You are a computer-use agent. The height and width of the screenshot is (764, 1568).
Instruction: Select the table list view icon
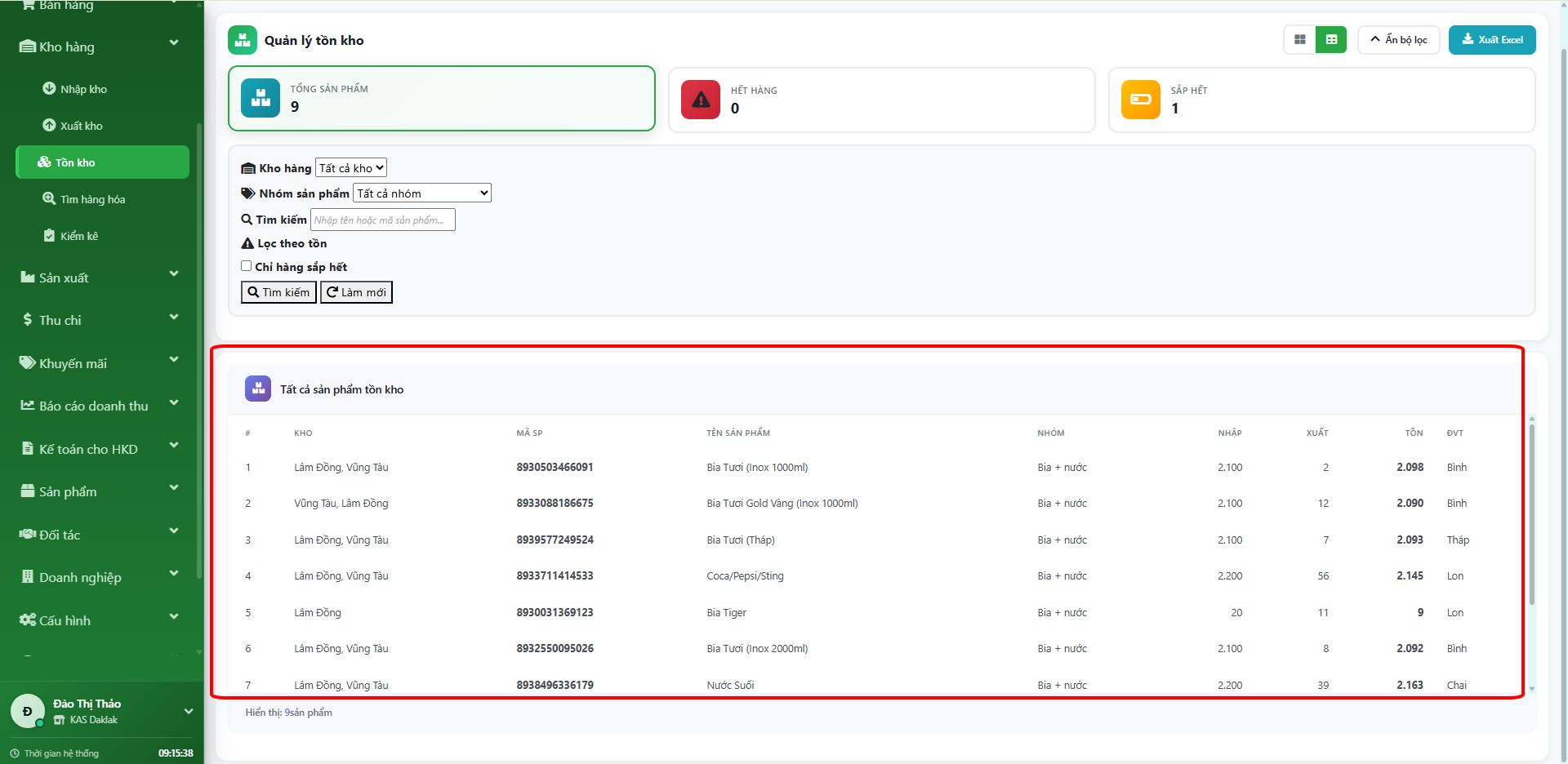pos(1331,40)
